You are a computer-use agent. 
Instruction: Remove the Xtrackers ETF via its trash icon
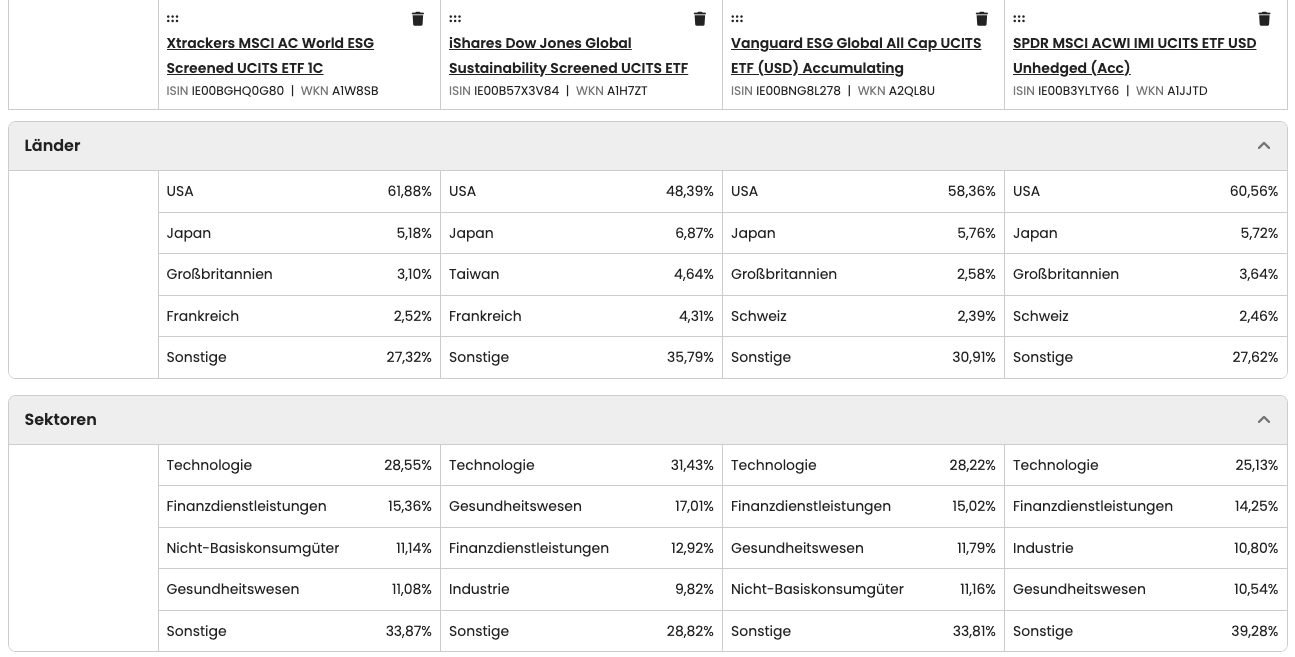tap(418, 18)
